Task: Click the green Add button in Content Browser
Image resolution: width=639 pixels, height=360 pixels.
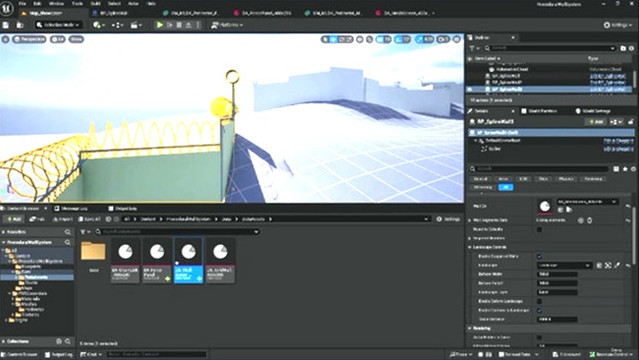Action: click(x=14, y=219)
